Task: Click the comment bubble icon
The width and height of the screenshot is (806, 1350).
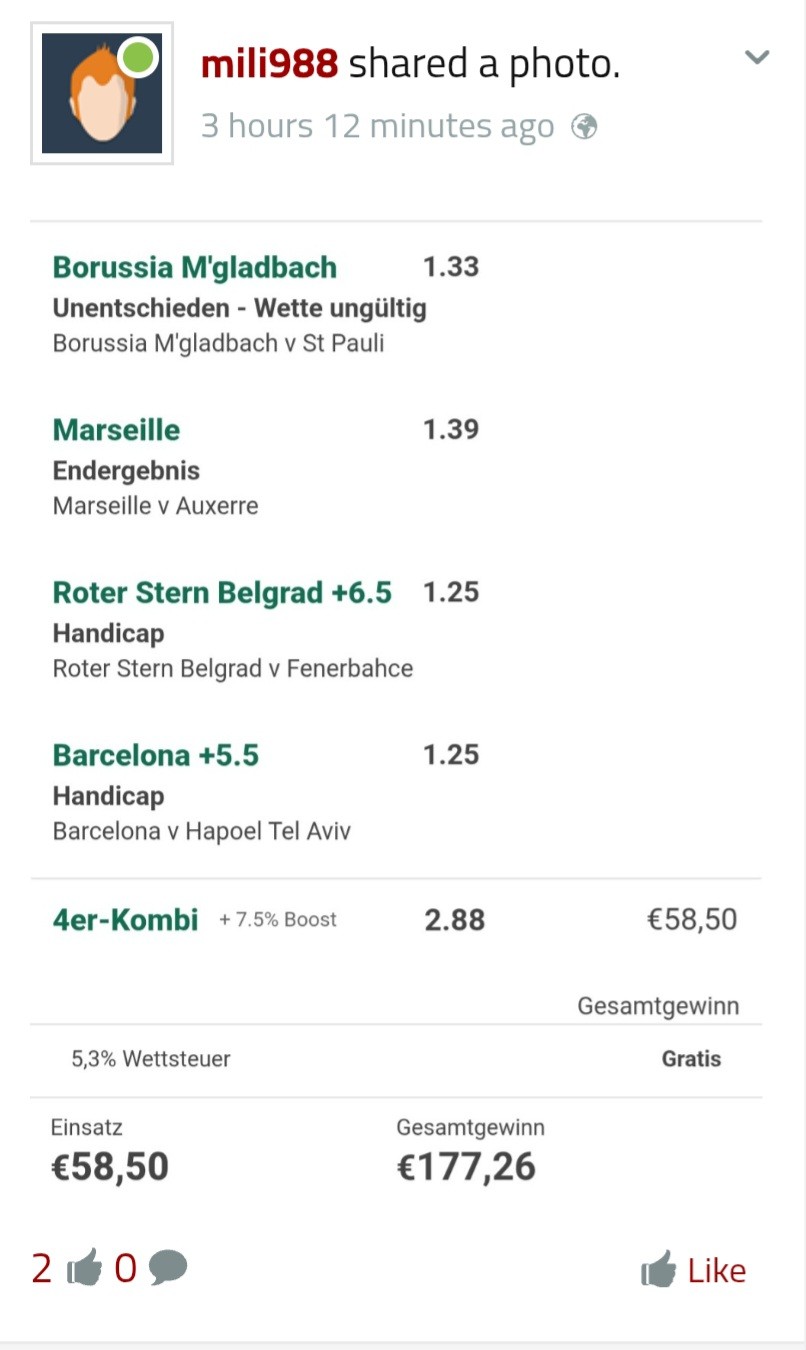Action: point(167,1268)
